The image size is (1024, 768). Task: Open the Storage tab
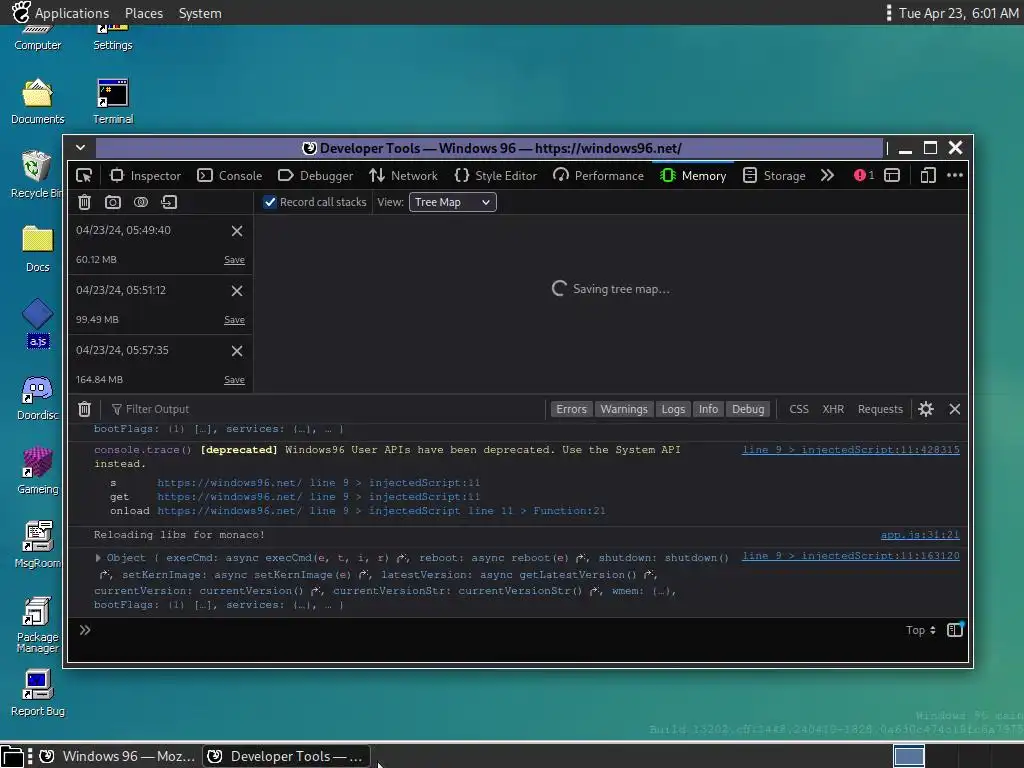click(775, 176)
